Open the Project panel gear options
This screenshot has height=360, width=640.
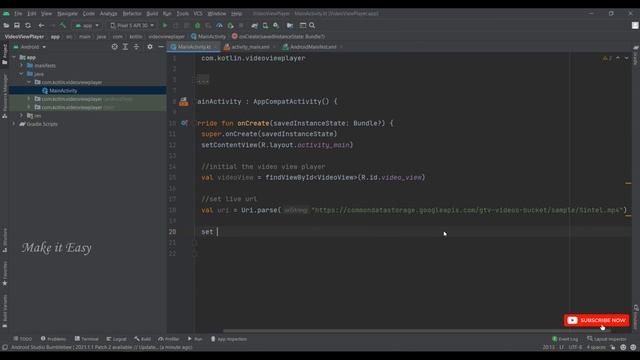click(x=150, y=47)
